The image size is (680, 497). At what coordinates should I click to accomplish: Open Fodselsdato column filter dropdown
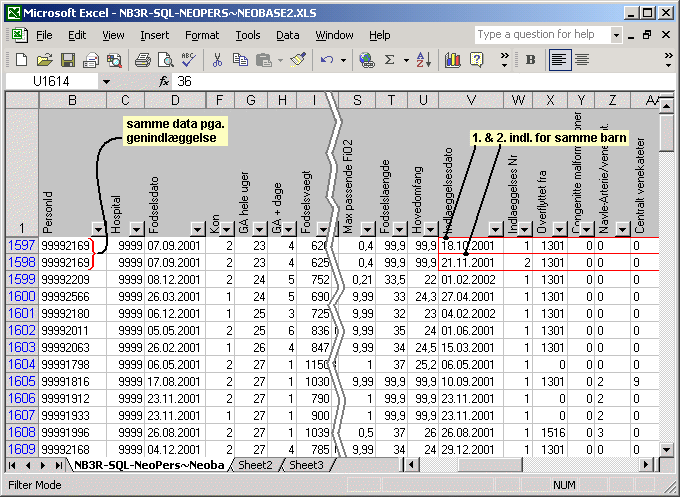(197, 229)
